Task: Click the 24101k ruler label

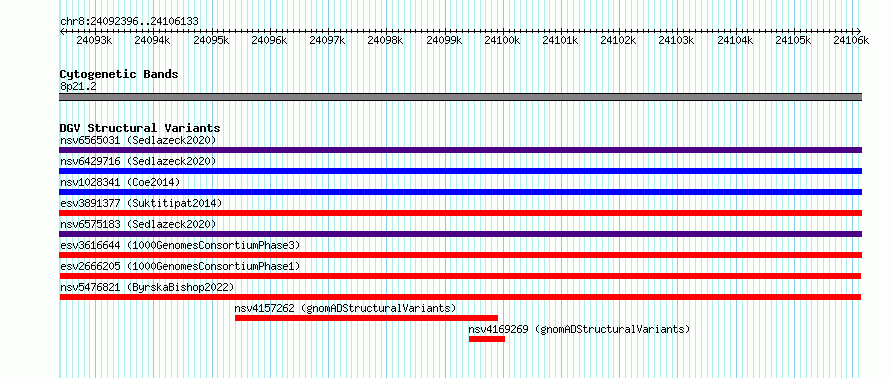Action: coord(560,40)
